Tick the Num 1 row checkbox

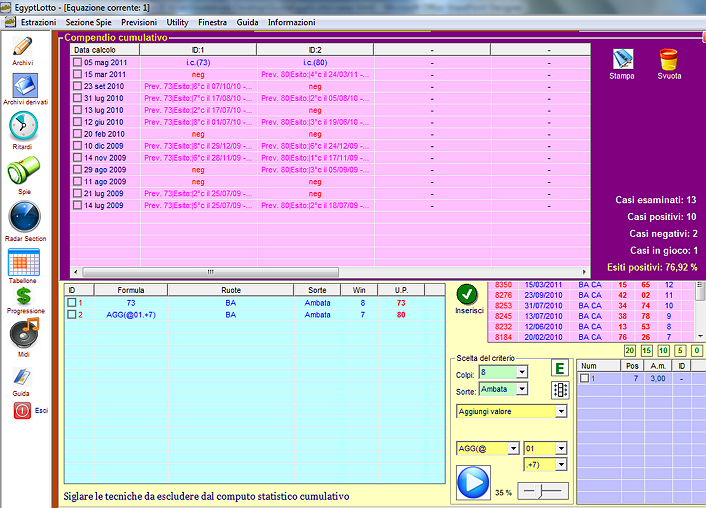click(584, 378)
